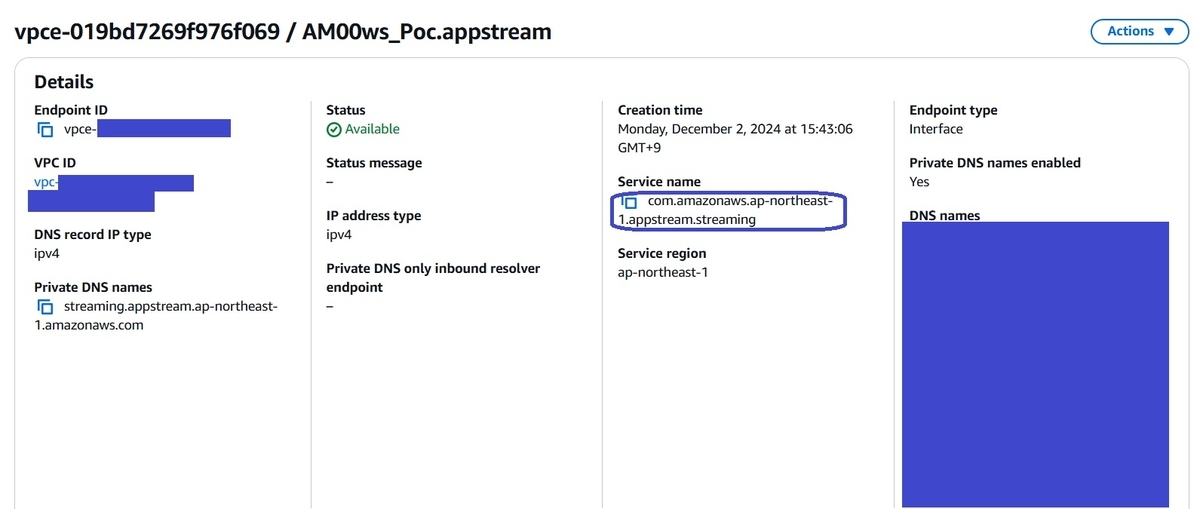Copy the Private DNS names value
Viewport: 1200px width, 509px height.
pyautogui.click(x=45, y=306)
